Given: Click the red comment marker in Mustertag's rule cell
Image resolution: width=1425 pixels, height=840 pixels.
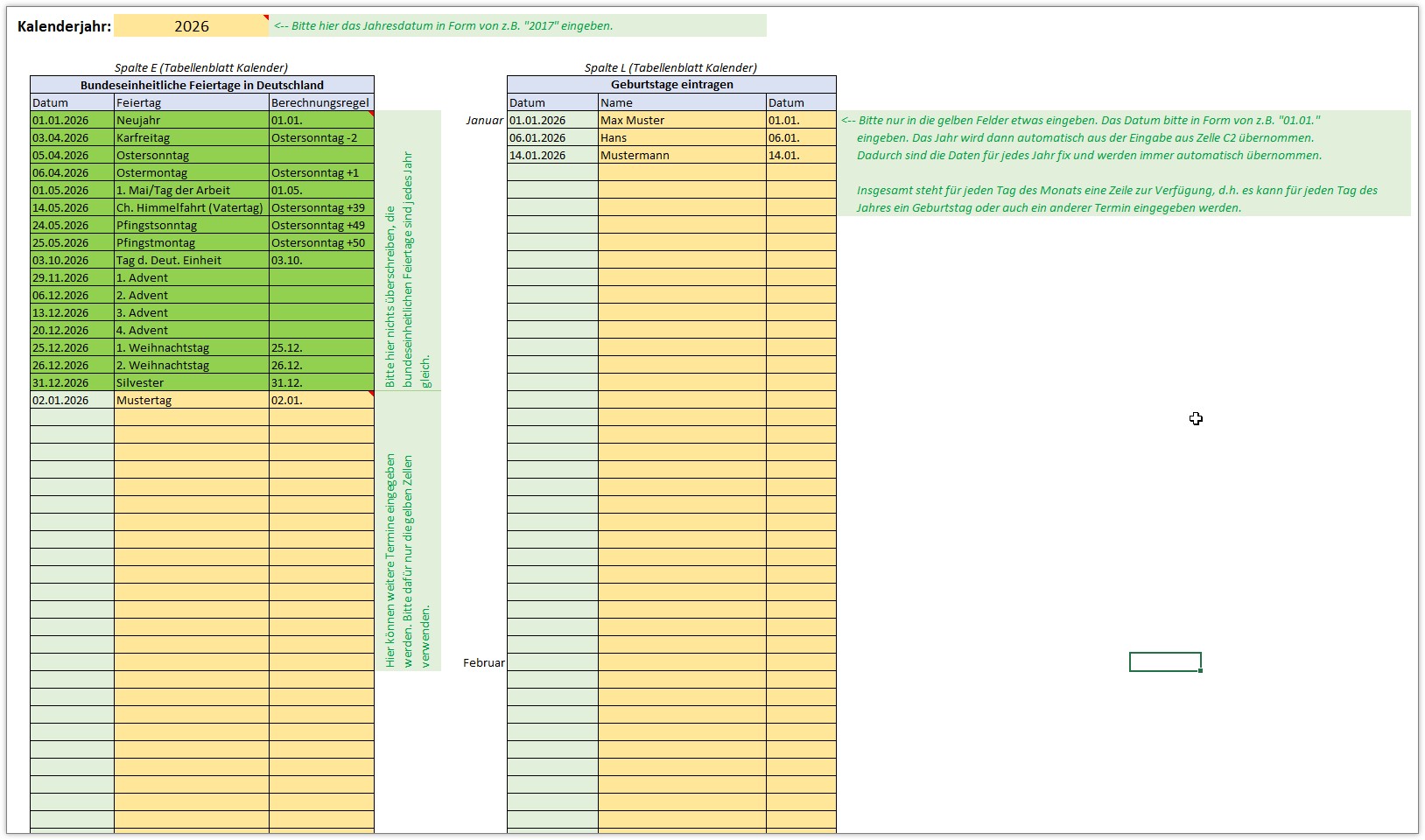Looking at the screenshot, I should click(371, 394).
